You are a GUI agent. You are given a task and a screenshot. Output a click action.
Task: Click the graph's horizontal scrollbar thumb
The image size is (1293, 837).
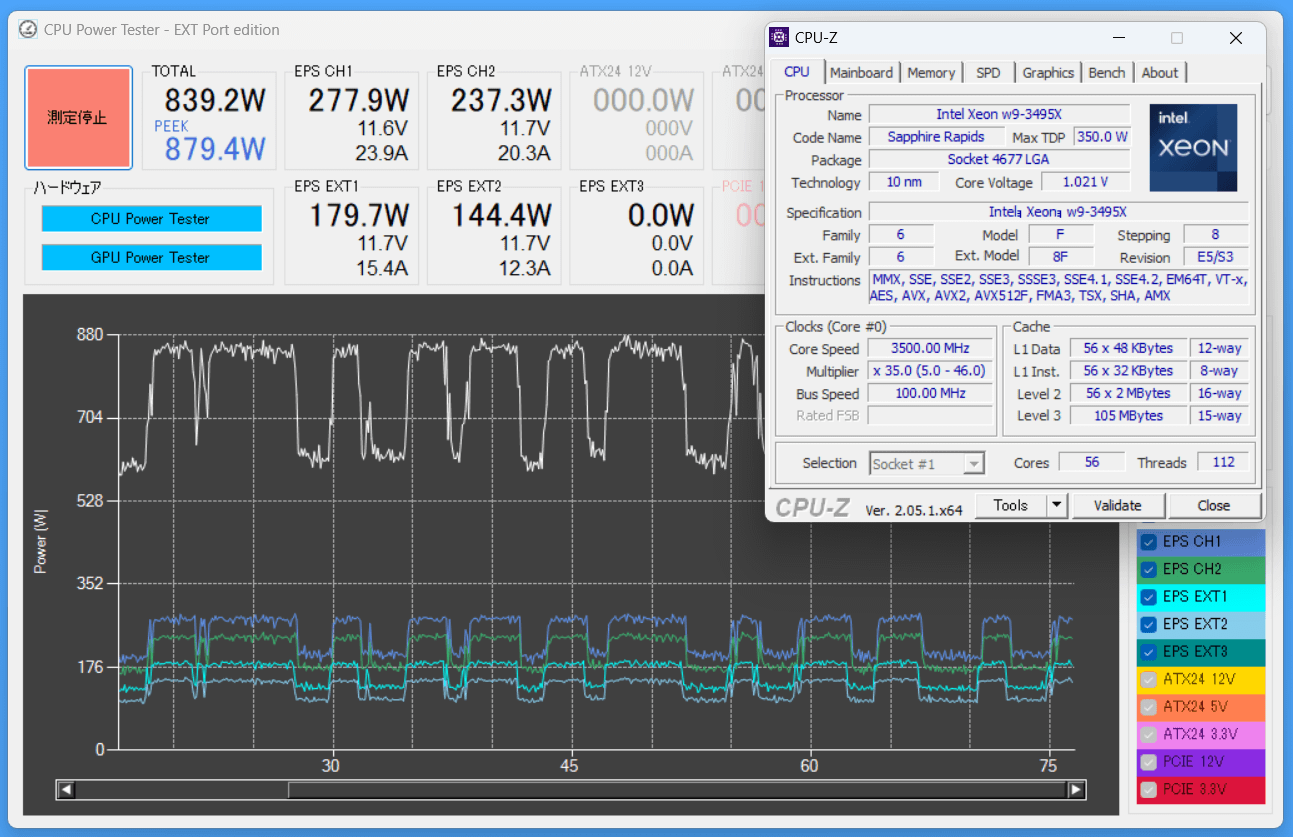click(677, 790)
